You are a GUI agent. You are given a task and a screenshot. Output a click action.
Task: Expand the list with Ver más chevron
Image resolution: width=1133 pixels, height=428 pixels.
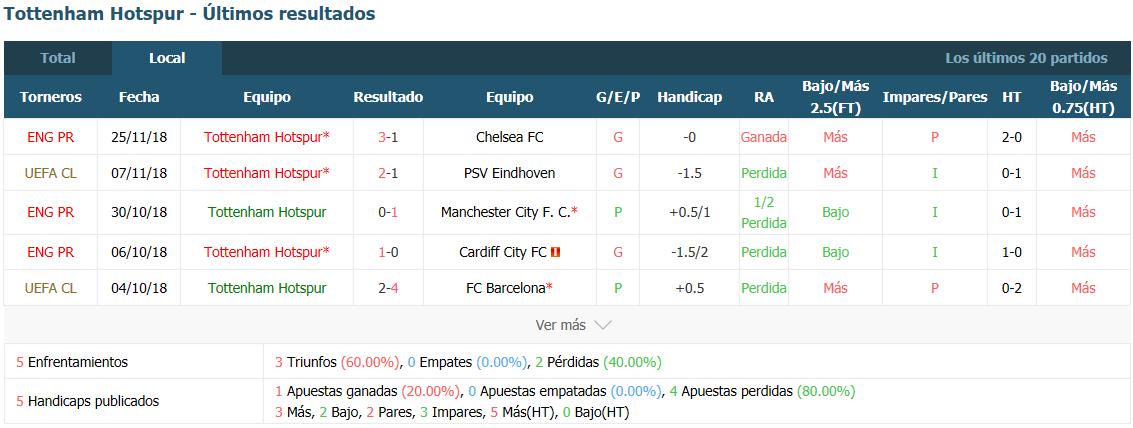pos(574,325)
